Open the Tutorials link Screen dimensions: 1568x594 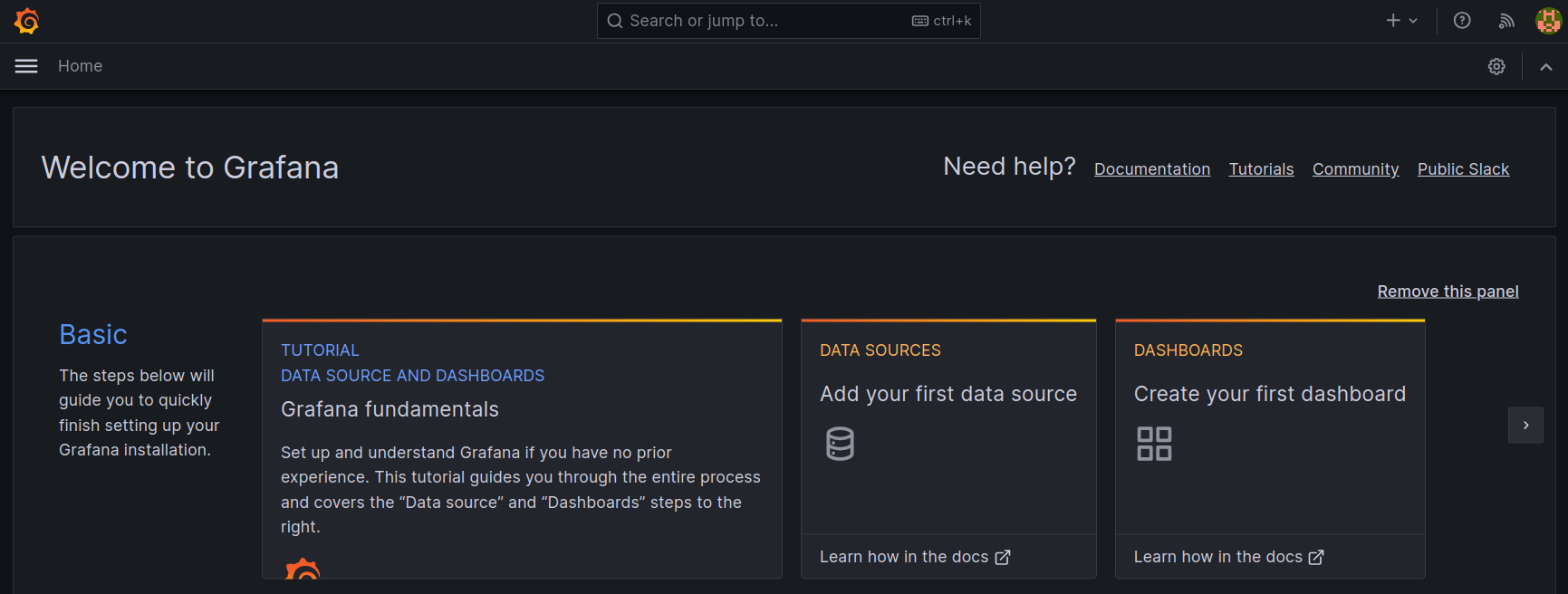point(1261,169)
